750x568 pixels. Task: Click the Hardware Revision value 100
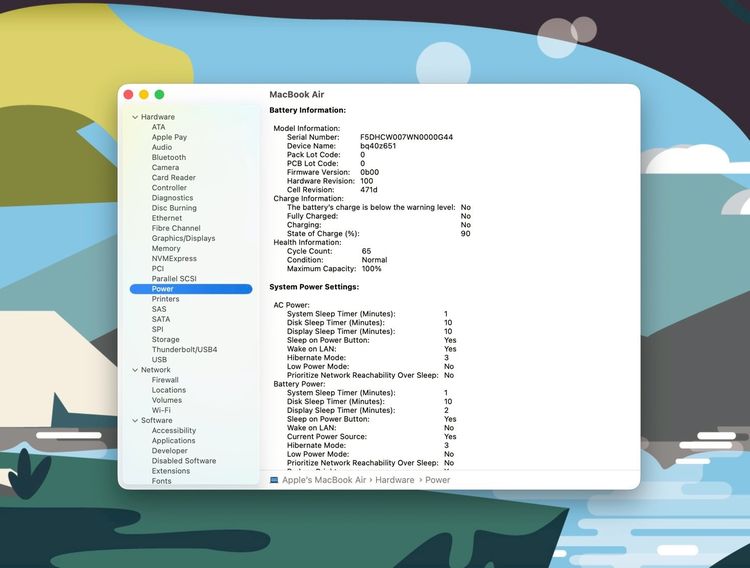coord(367,181)
